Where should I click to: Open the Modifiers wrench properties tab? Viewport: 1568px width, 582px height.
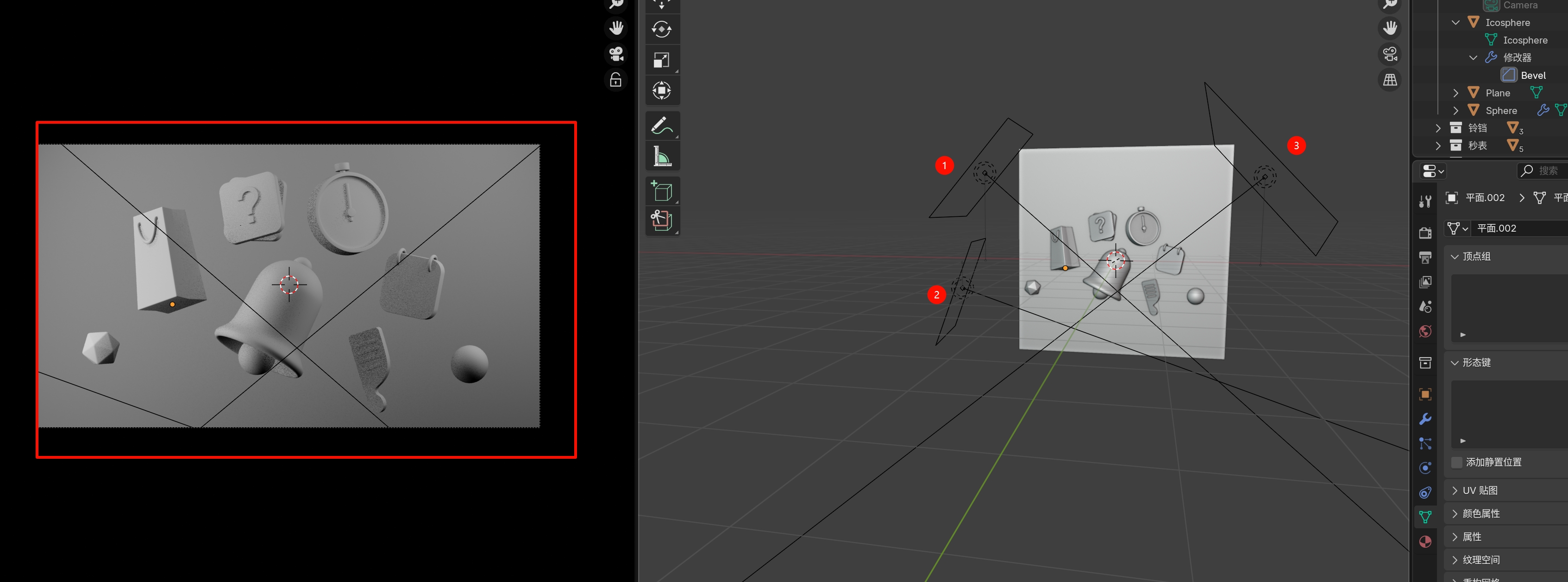1425,419
